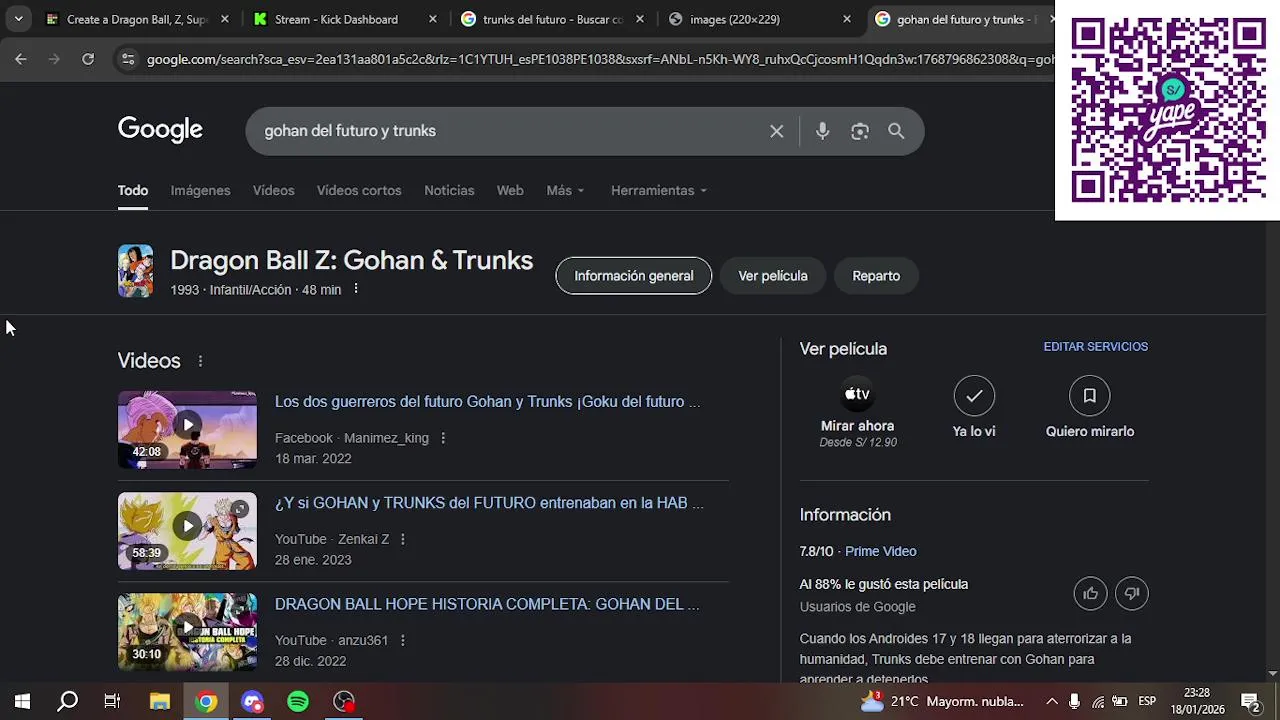Click the taskbar microphone tray icon
The height and width of the screenshot is (720, 1280).
(1074, 701)
